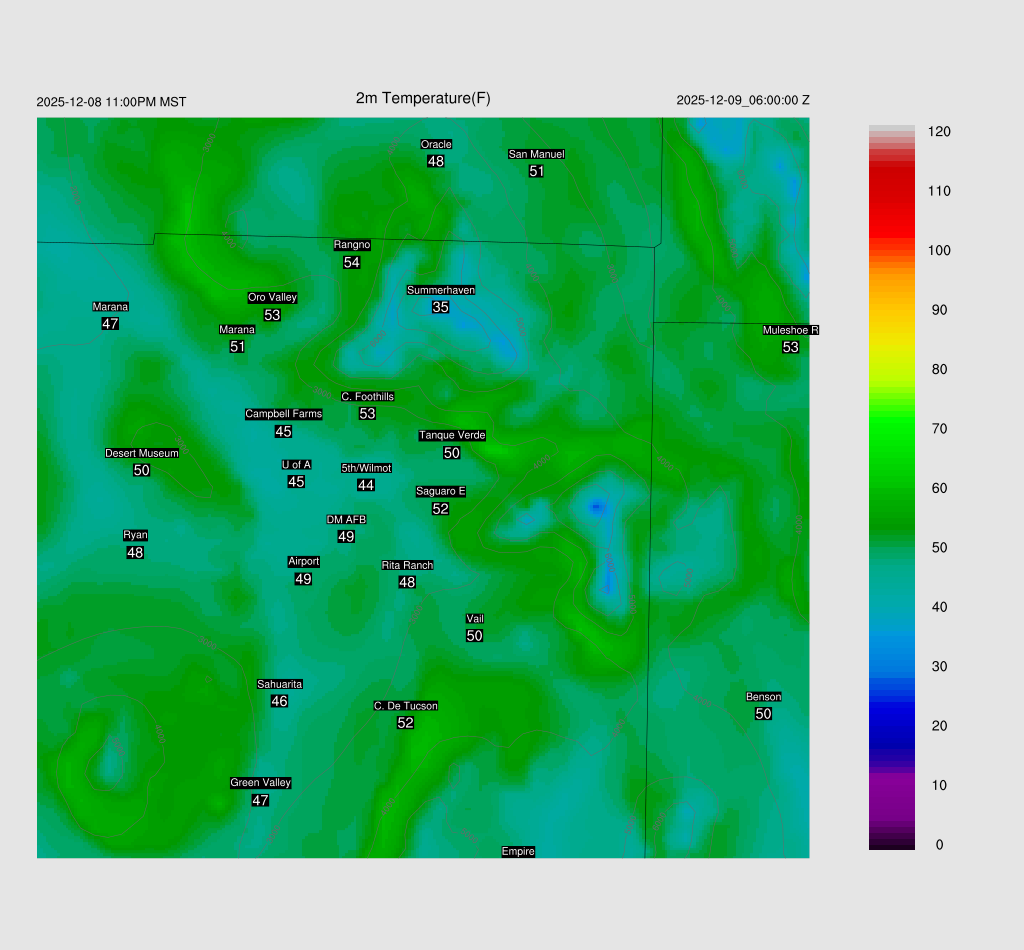Select the U of A station label
Screen dimensions: 1024x950
pyautogui.click(x=296, y=464)
